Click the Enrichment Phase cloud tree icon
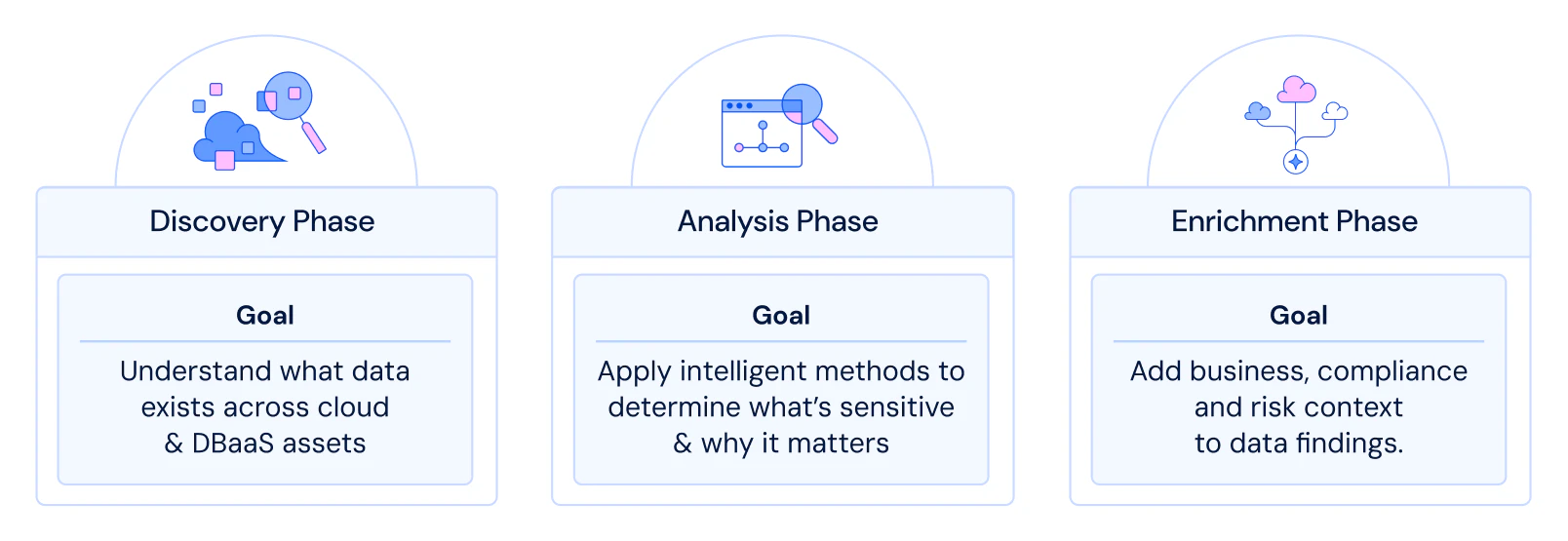Image resolution: width=1568 pixels, height=541 pixels. (1296, 125)
